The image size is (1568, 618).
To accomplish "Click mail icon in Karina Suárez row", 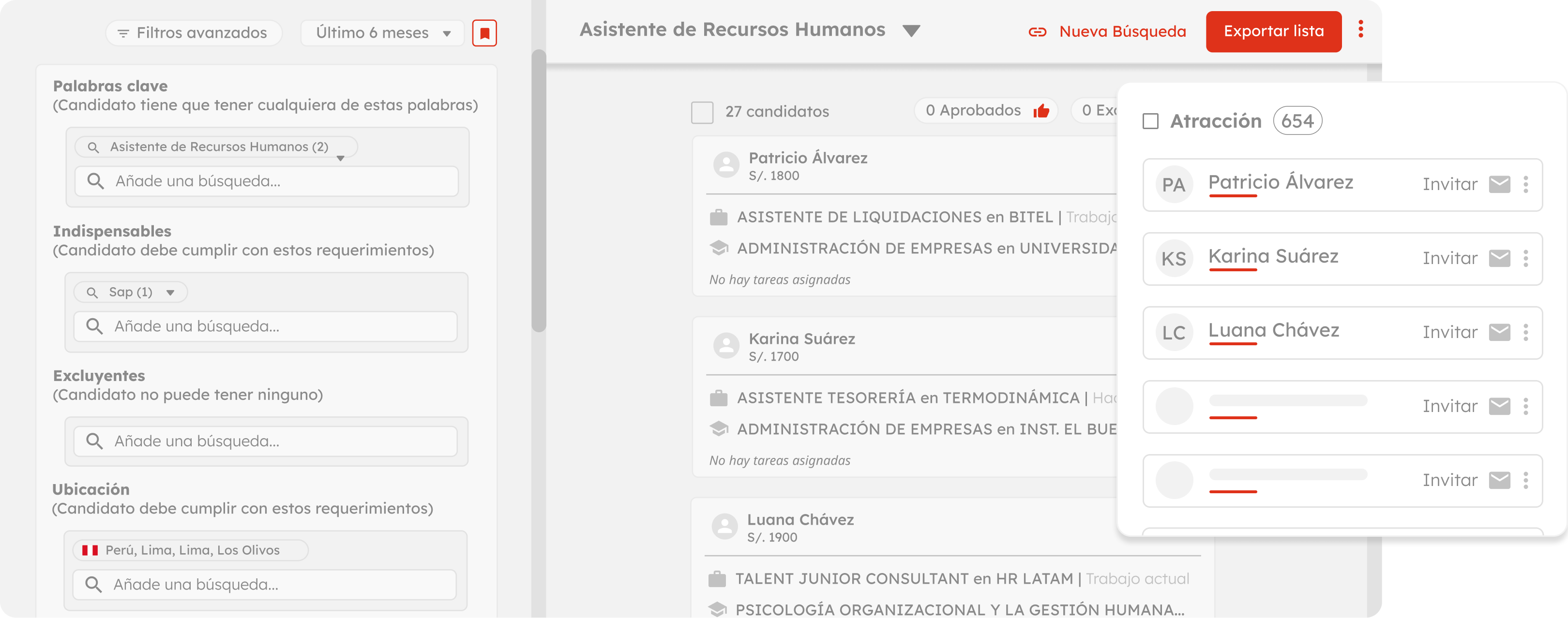I will click(x=1499, y=259).
